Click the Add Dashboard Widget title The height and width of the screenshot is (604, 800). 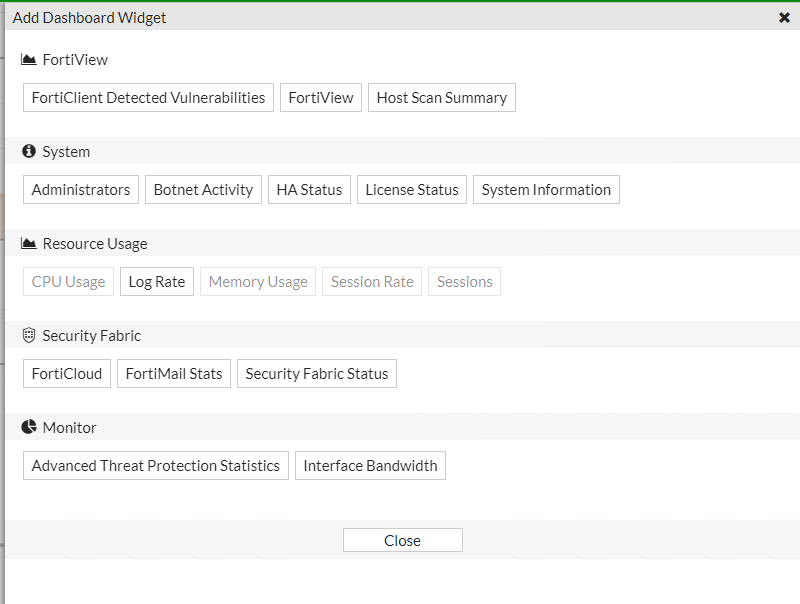pos(89,18)
